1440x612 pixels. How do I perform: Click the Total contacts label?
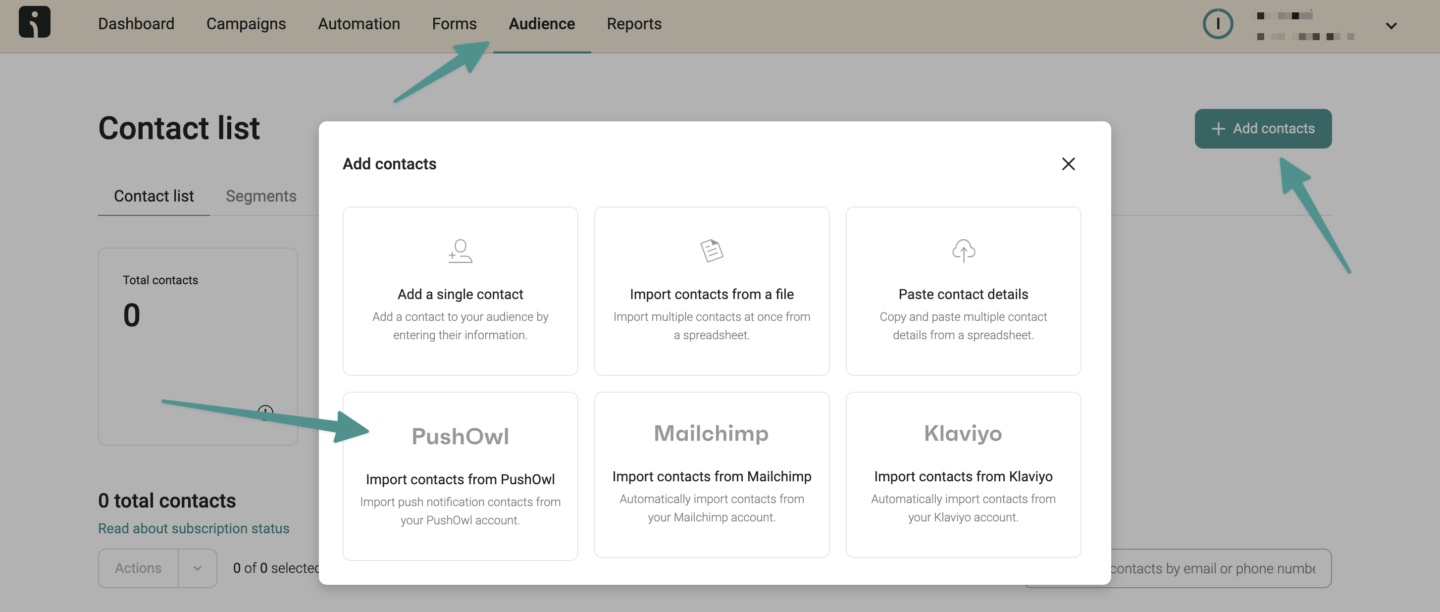pos(160,280)
